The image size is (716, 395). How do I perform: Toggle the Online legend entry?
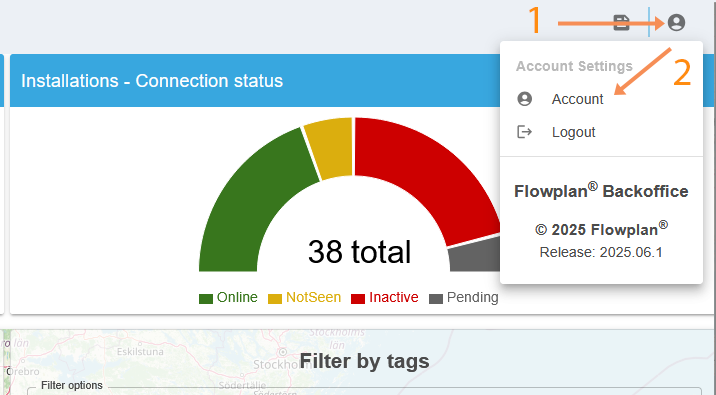coord(228,298)
